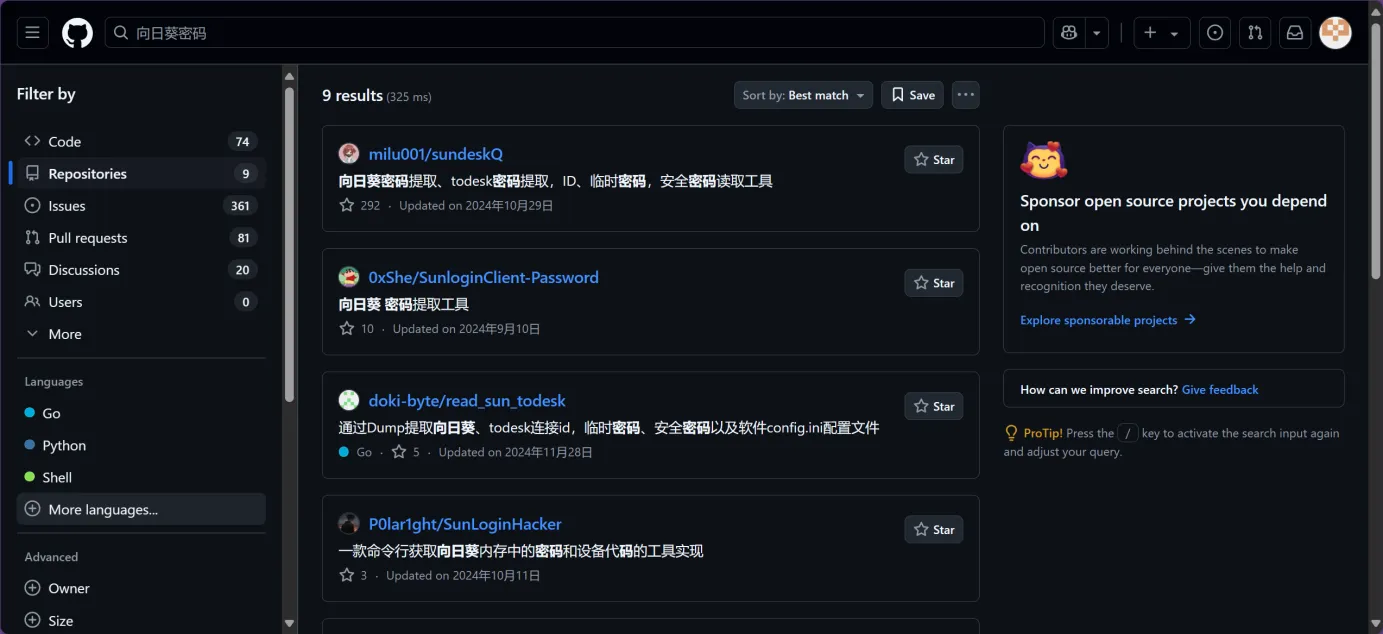Add Owner advanced filter
Image resolution: width=1383 pixels, height=634 pixels.
(x=141, y=588)
